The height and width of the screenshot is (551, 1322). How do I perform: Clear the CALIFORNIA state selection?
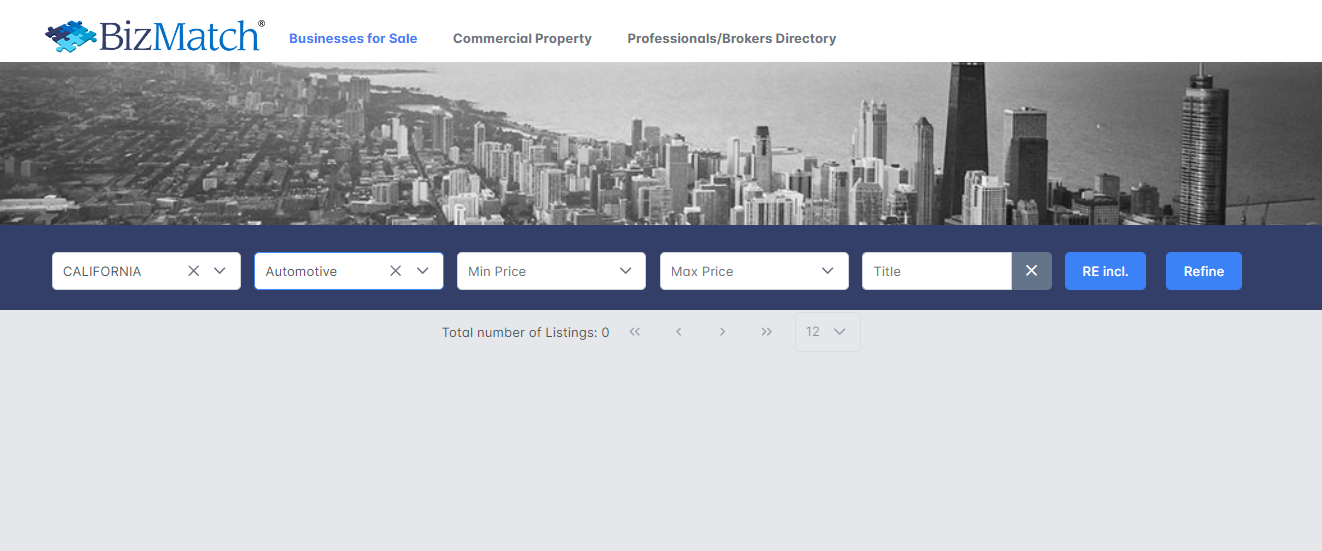(194, 271)
